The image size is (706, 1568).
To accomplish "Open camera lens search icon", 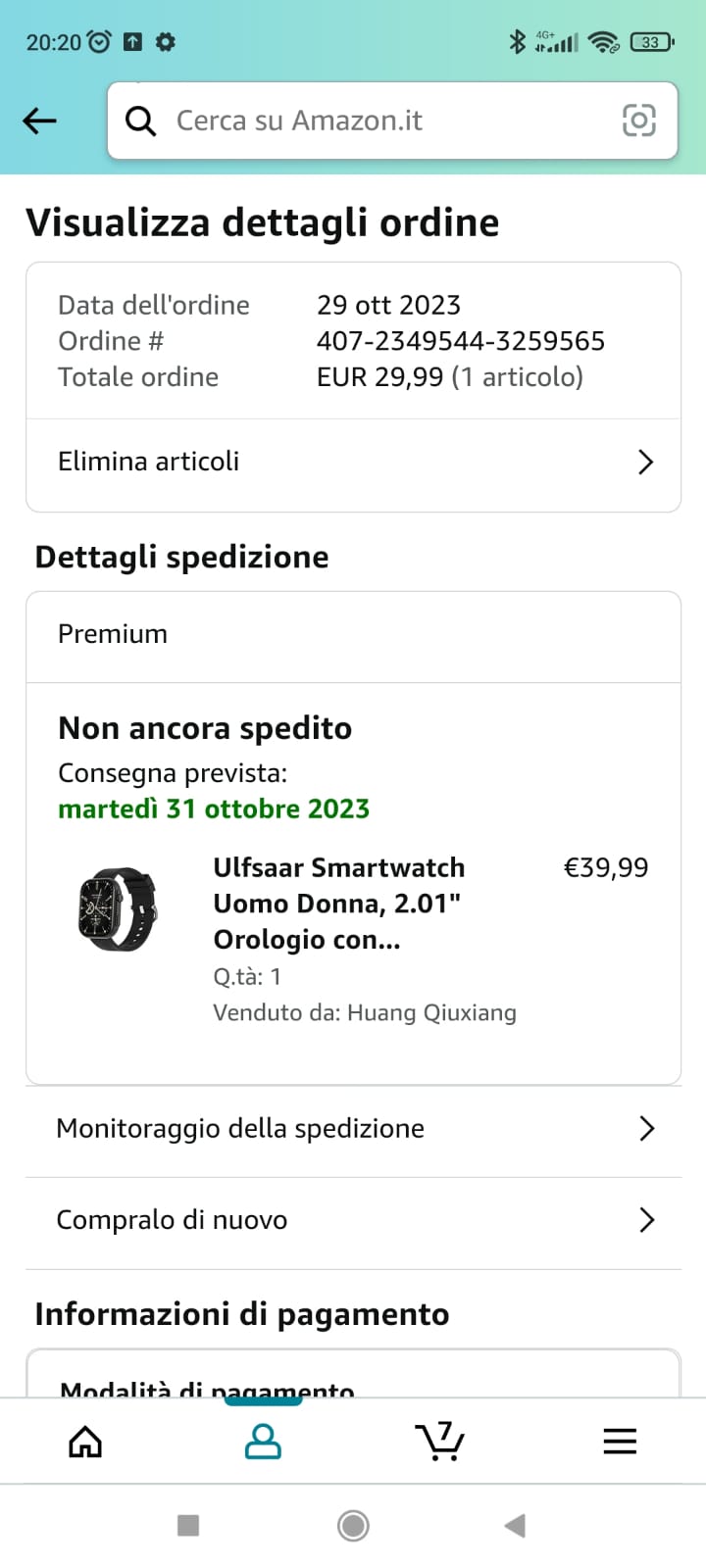I will 639,121.
